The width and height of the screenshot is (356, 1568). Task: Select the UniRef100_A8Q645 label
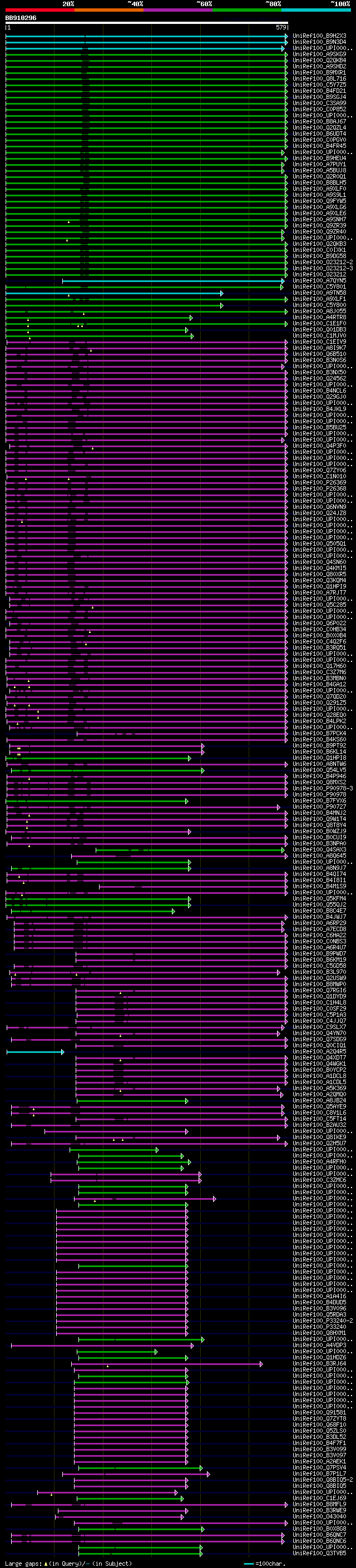(319, 856)
